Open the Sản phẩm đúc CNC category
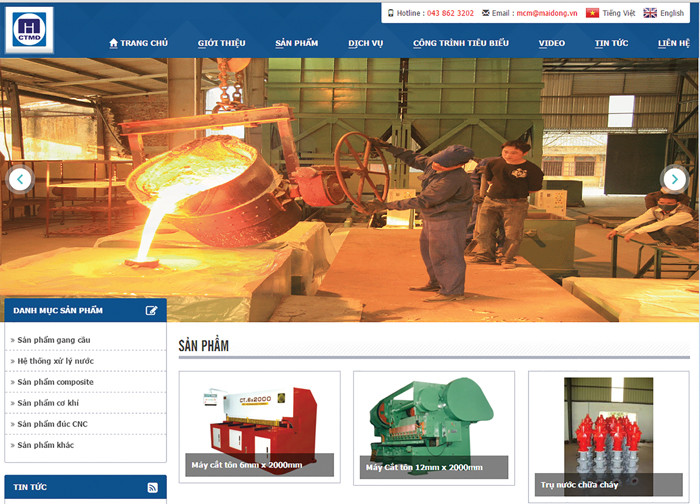 [x=53, y=424]
